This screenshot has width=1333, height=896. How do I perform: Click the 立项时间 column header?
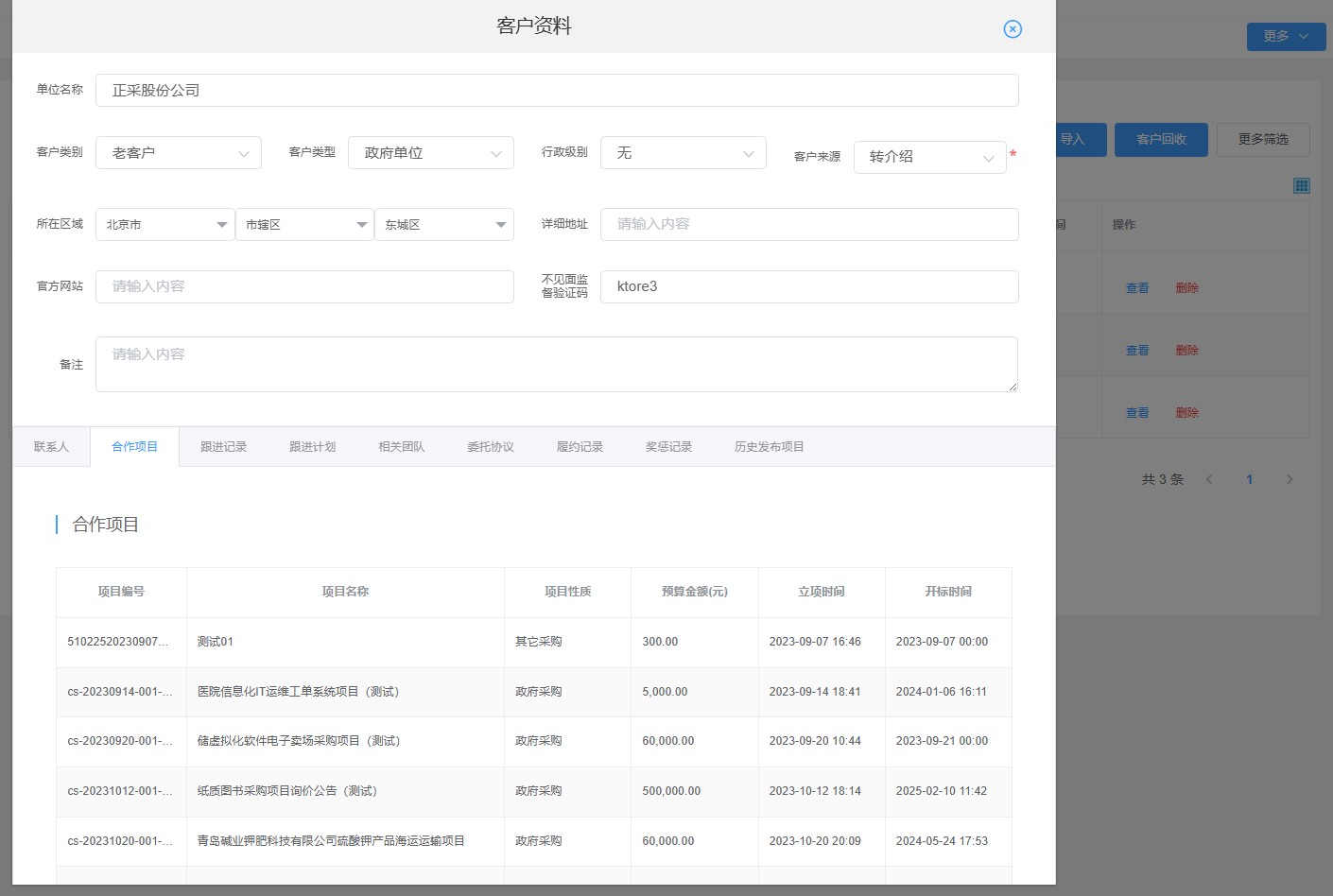point(822,592)
